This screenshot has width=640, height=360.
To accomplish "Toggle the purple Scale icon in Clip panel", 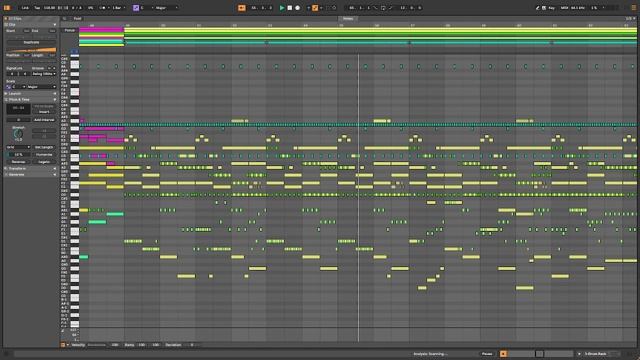I will [8, 87].
